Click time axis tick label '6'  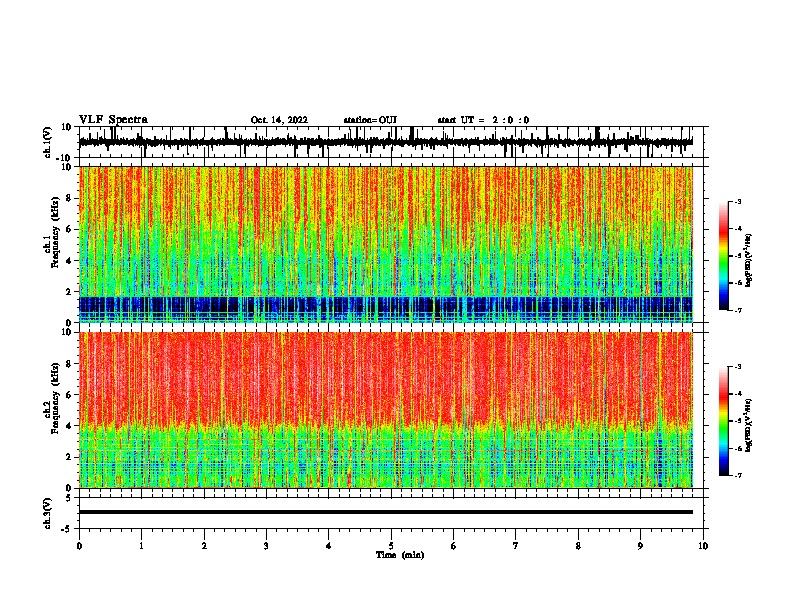(454, 546)
